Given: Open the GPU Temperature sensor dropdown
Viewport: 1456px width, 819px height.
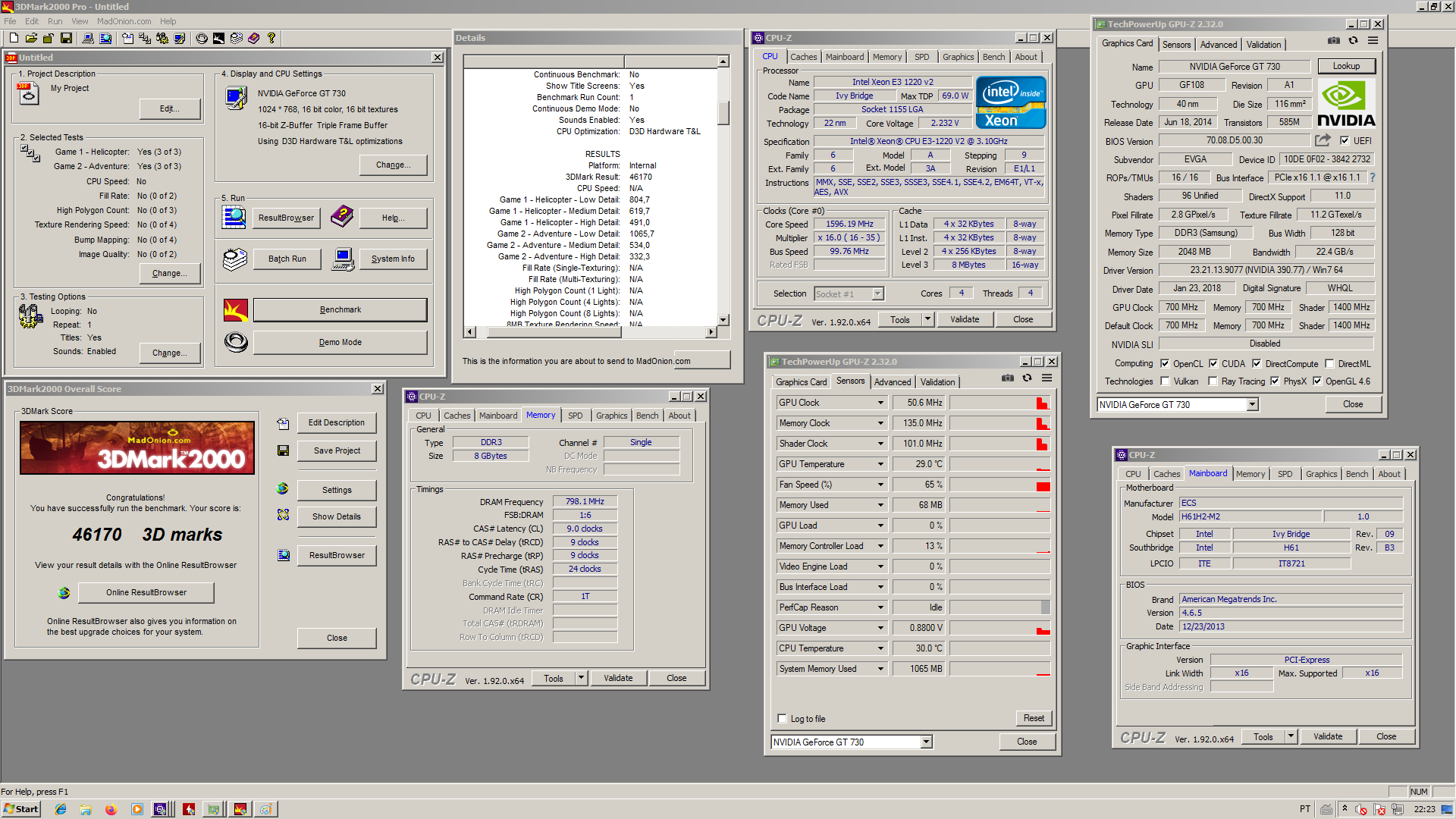Looking at the screenshot, I should coord(880,464).
